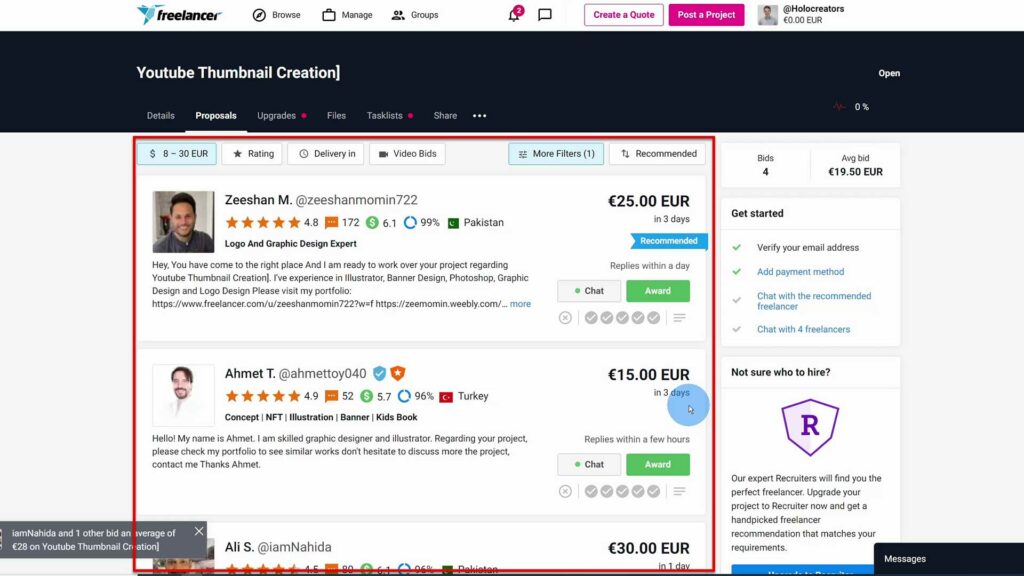Open the Holocreators profile avatar
Screen dimensions: 1024x576
tap(767, 14)
